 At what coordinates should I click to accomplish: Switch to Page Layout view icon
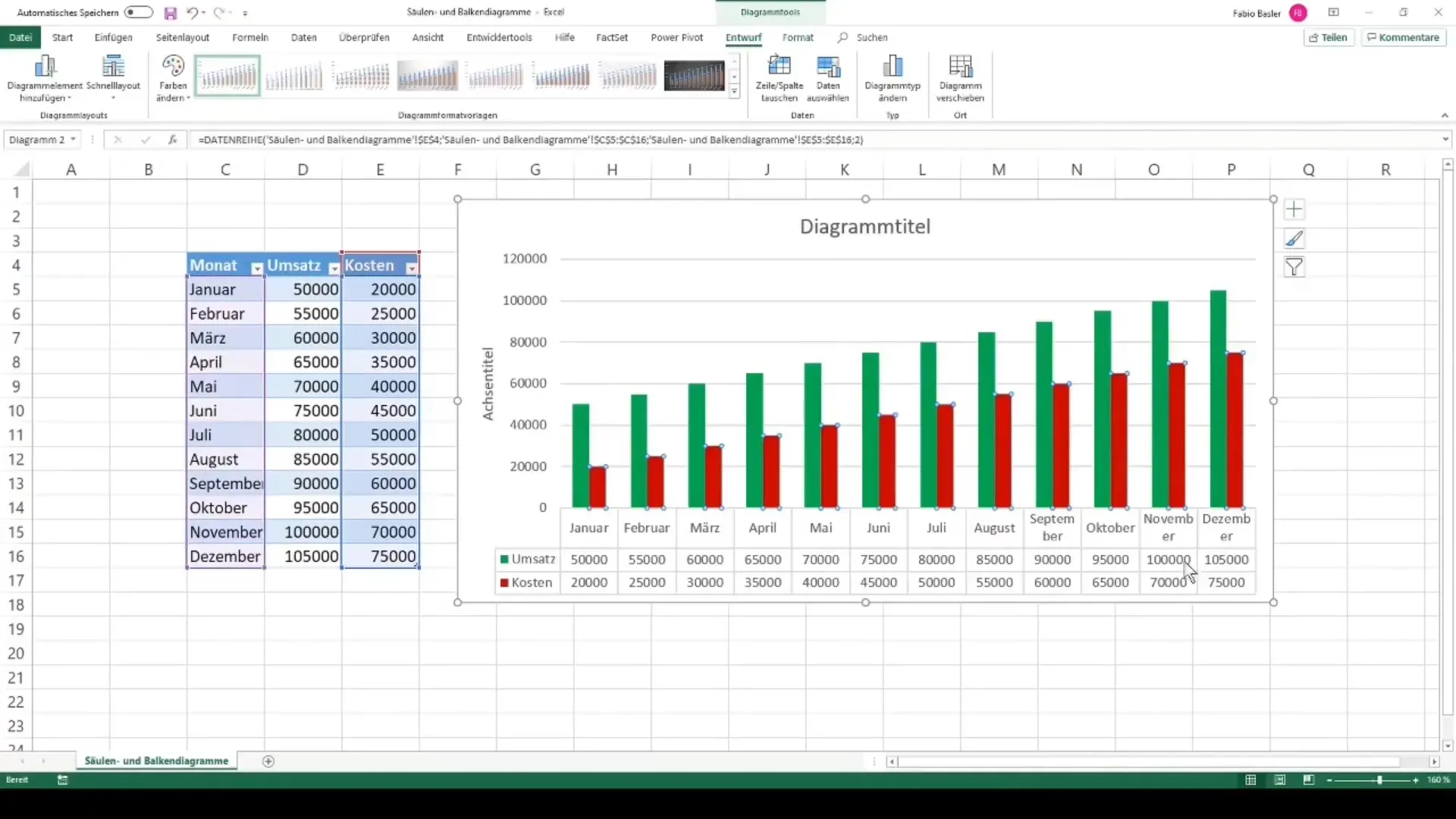point(1279,780)
